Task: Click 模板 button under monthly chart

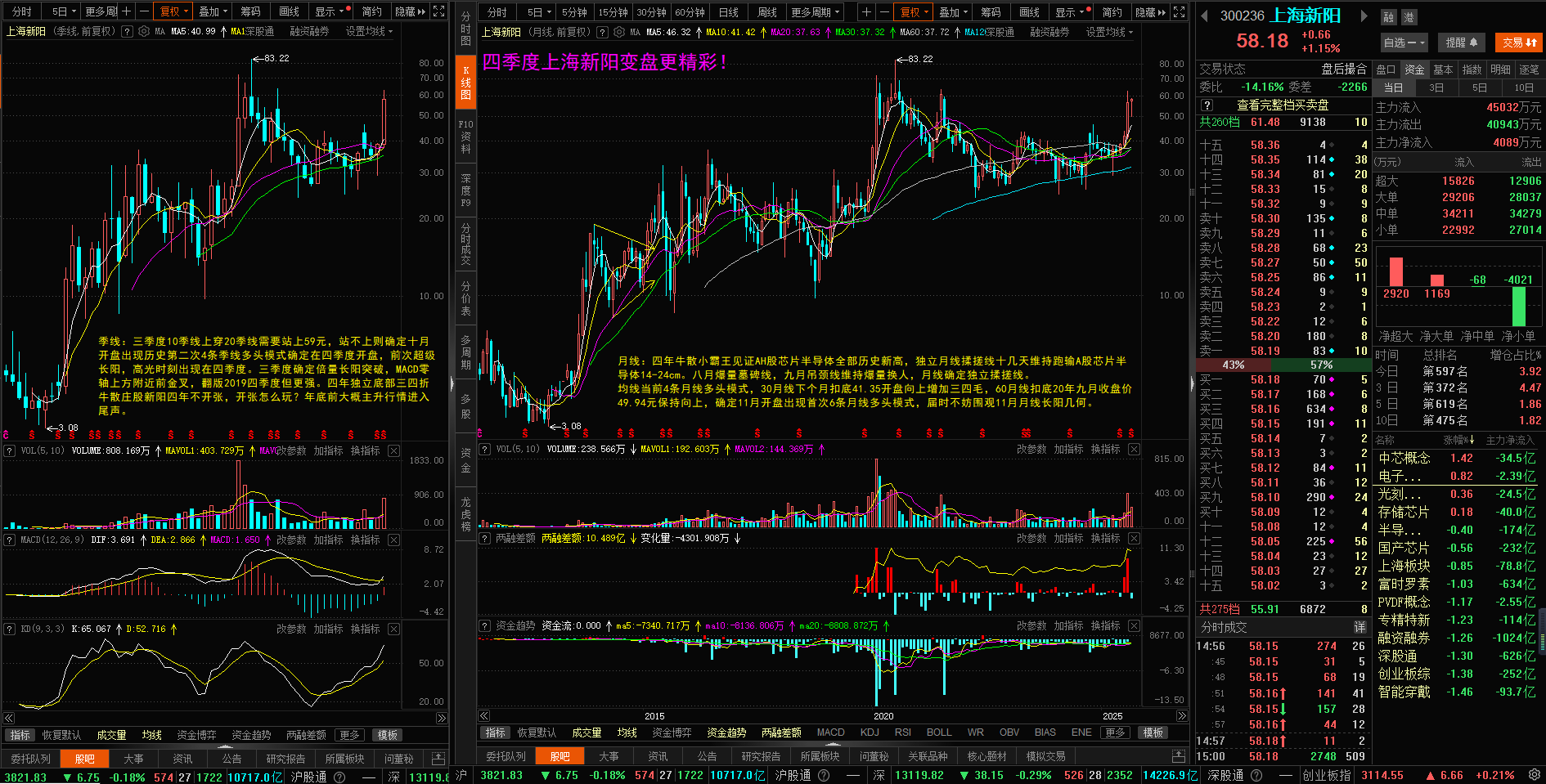Action: click(x=1153, y=732)
